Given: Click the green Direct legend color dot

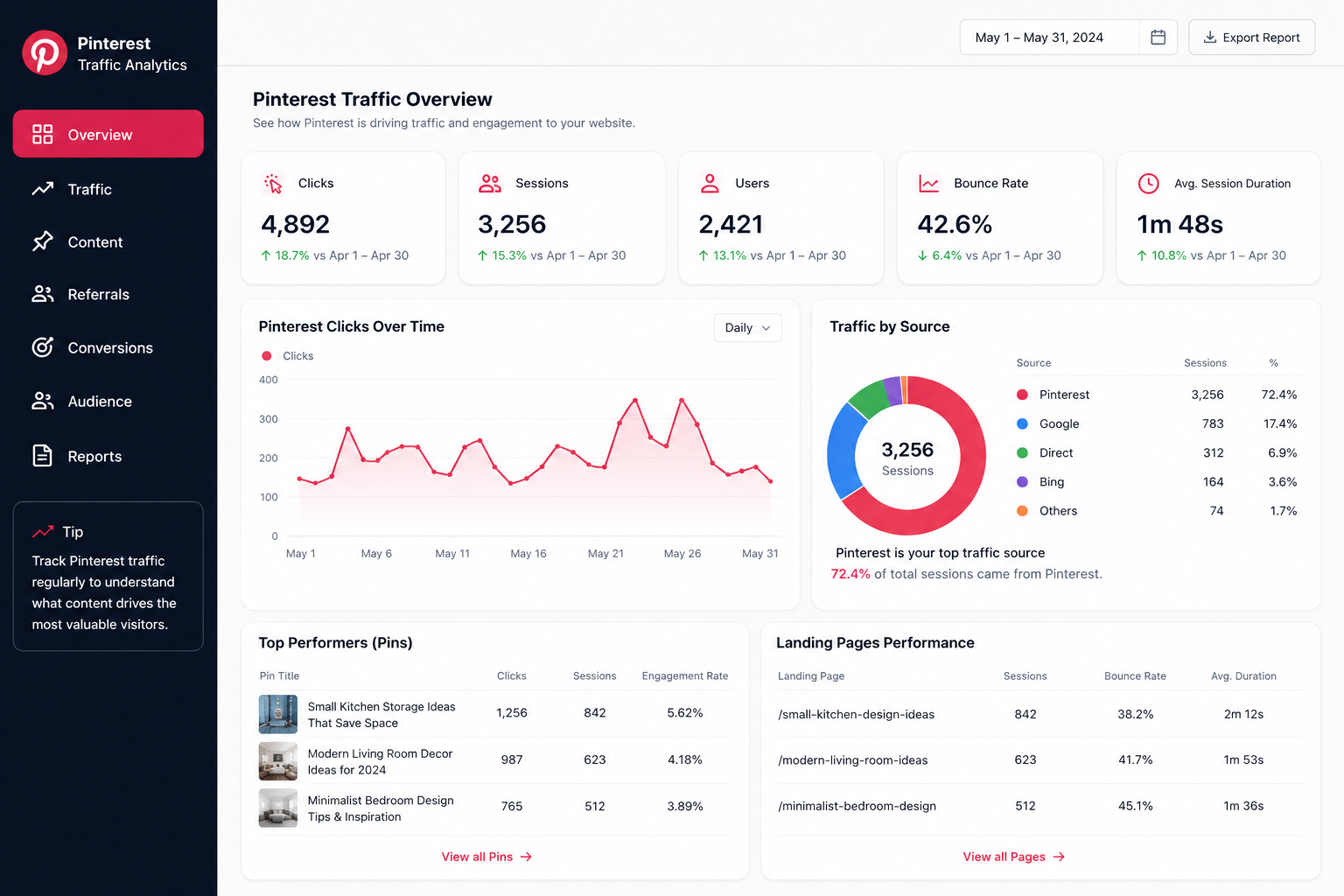Looking at the screenshot, I should click(1022, 452).
